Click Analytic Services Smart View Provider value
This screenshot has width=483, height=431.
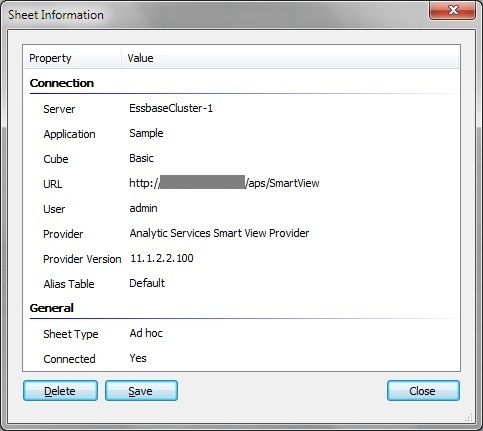coord(219,233)
